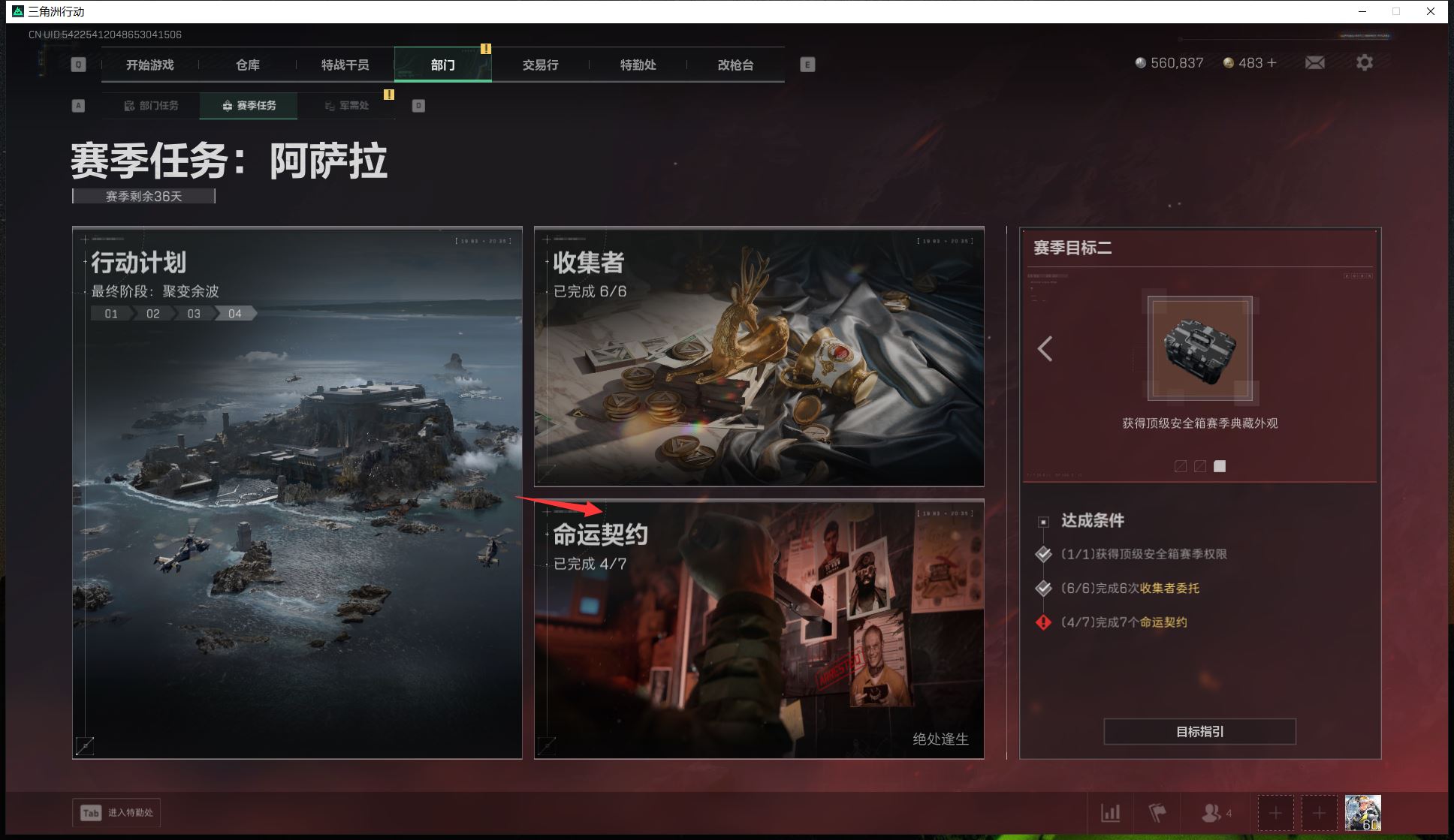
Task: Open the statistics bar chart icon
Action: (x=1112, y=813)
